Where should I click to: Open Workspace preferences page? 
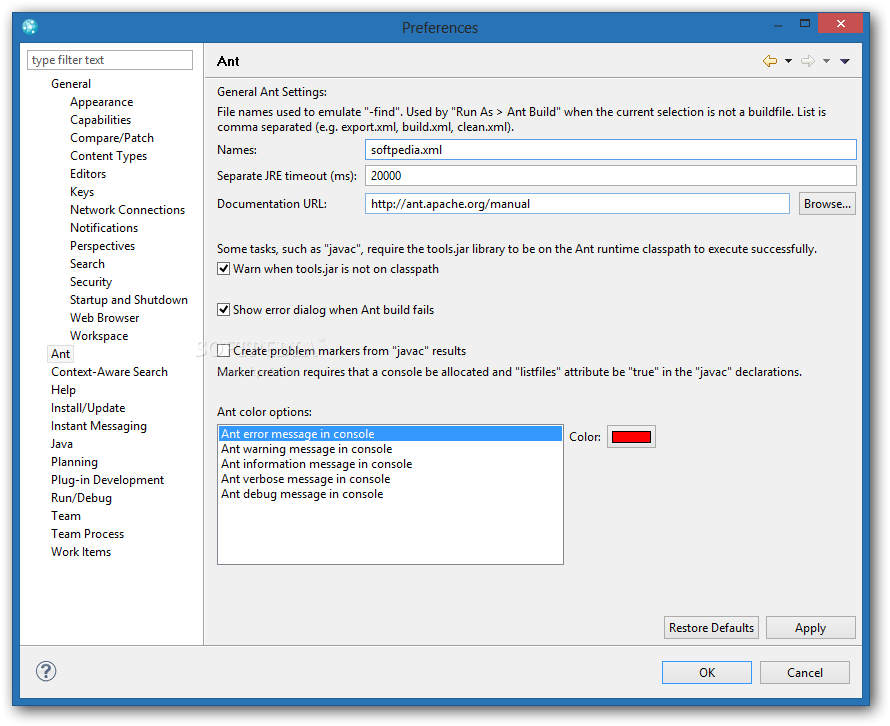(x=99, y=336)
